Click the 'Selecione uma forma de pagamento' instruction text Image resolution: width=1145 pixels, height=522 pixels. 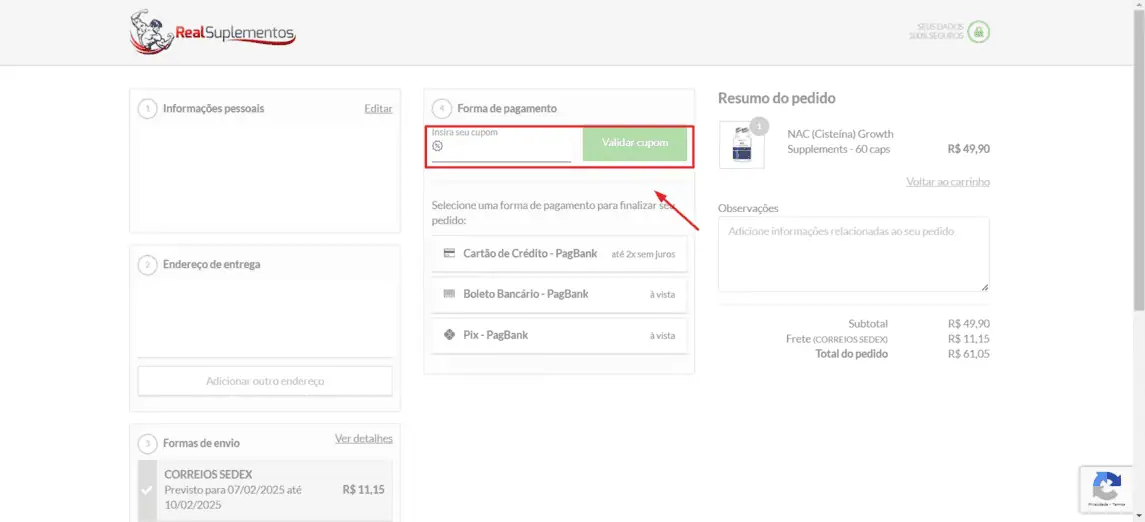[554, 212]
